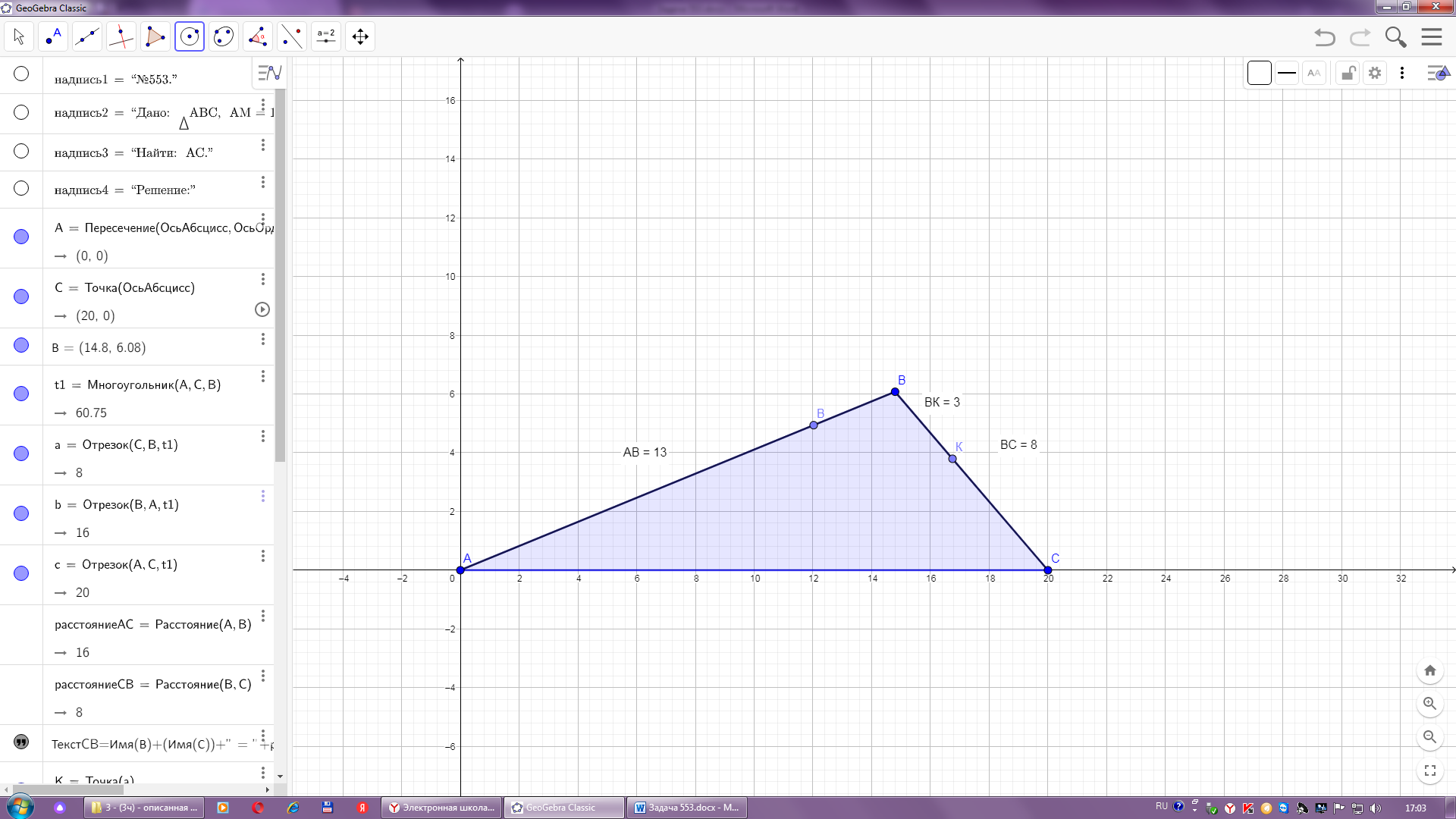Select the Move Graphics View tool
This screenshot has width=1456, height=819.
(x=360, y=36)
